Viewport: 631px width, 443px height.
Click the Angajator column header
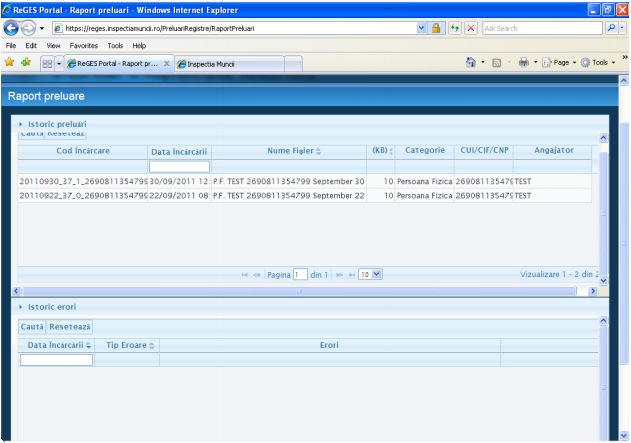click(554, 150)
